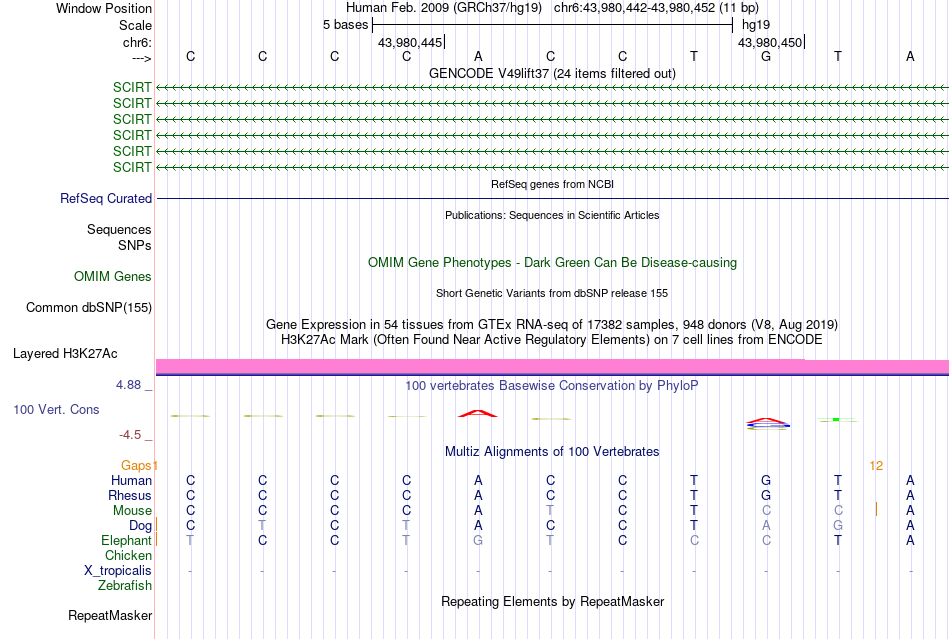Click position marker 43,980,445

pos(410,42)
